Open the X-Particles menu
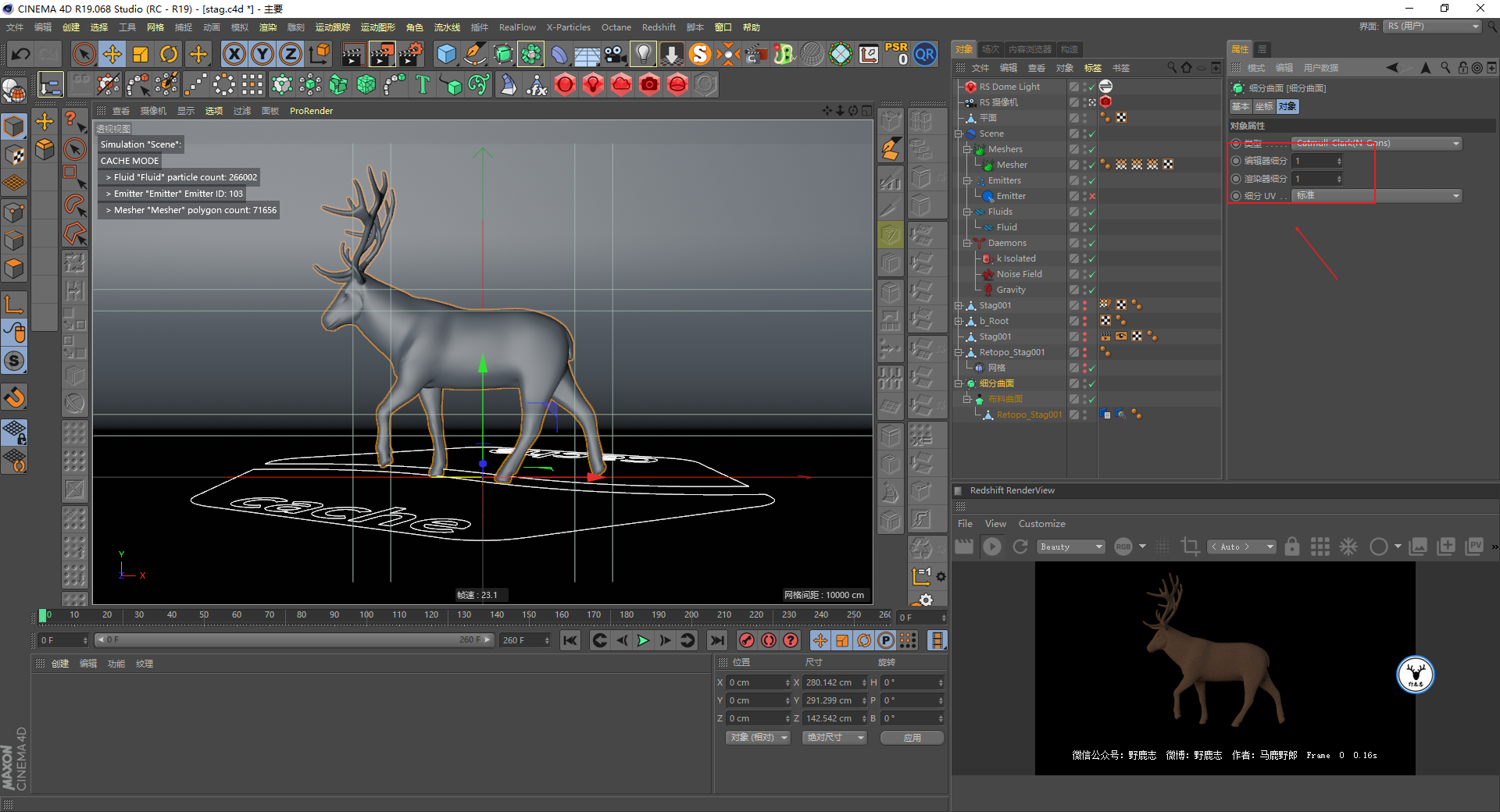 [x=568, y=27]
